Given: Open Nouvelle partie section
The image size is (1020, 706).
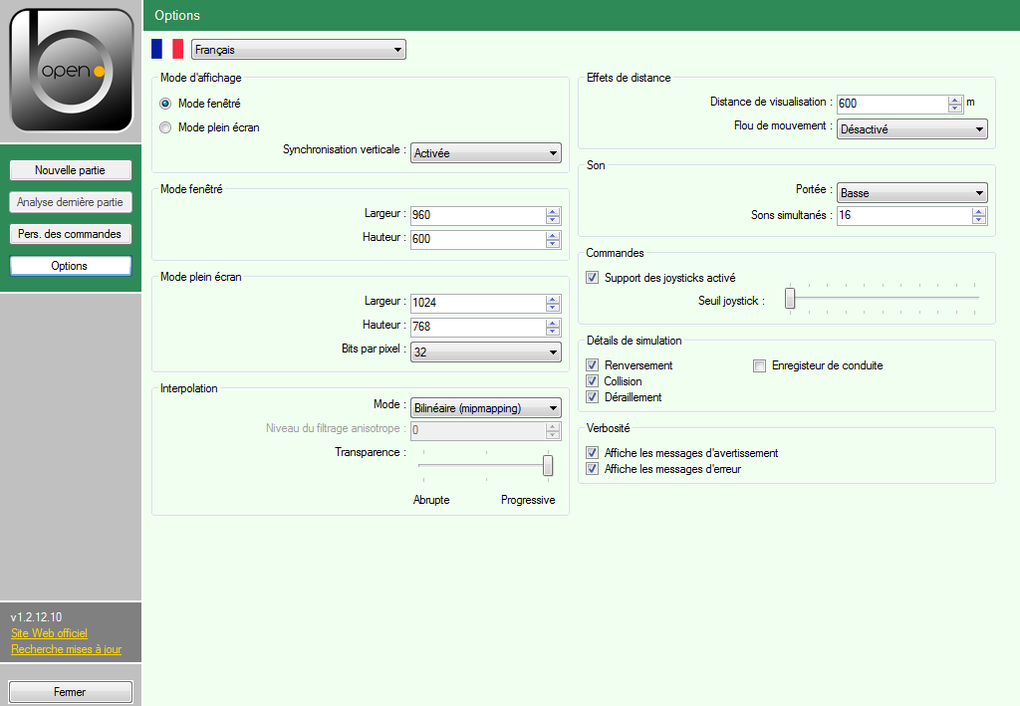Looking at the screenshot, I should 70,170.
